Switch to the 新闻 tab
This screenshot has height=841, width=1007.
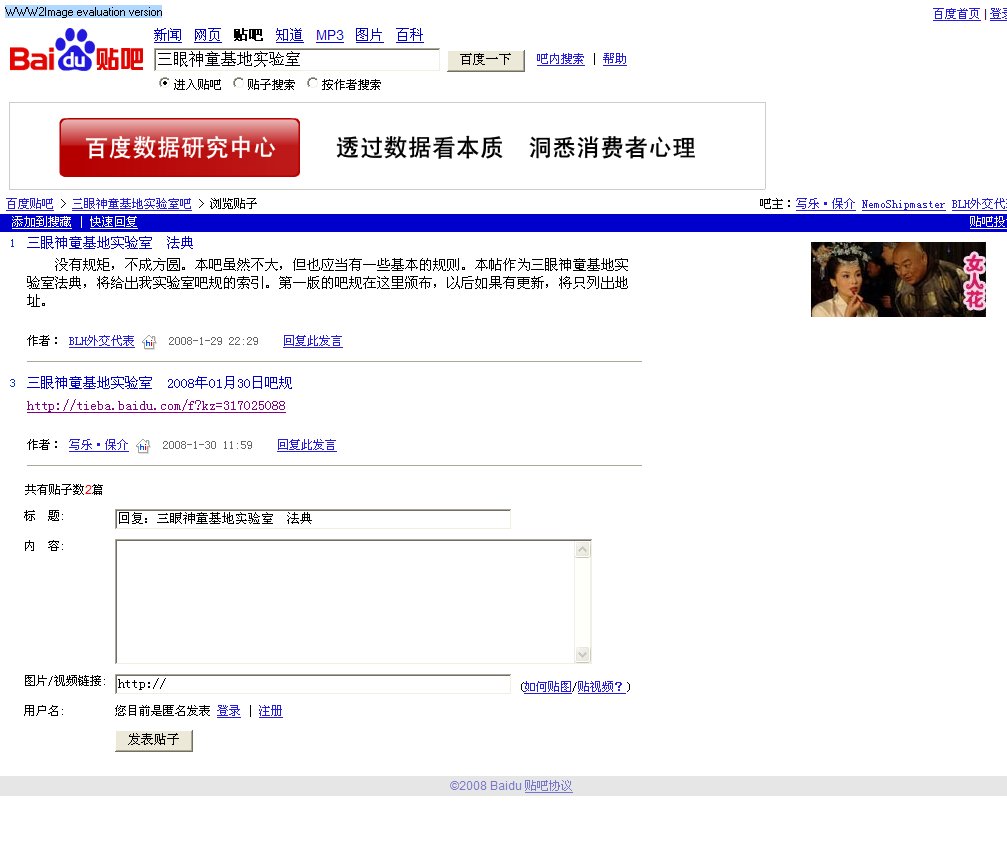point(167,35)
